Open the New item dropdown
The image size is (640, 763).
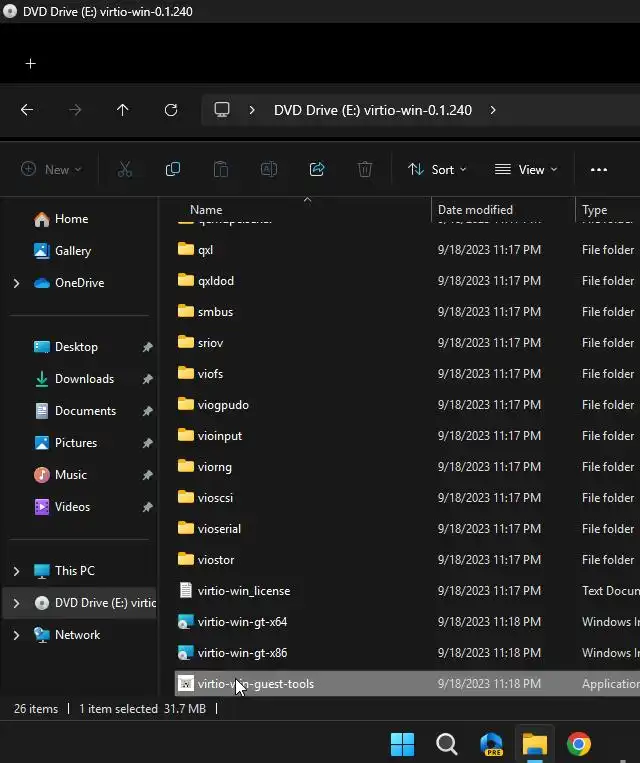(51, 169)
